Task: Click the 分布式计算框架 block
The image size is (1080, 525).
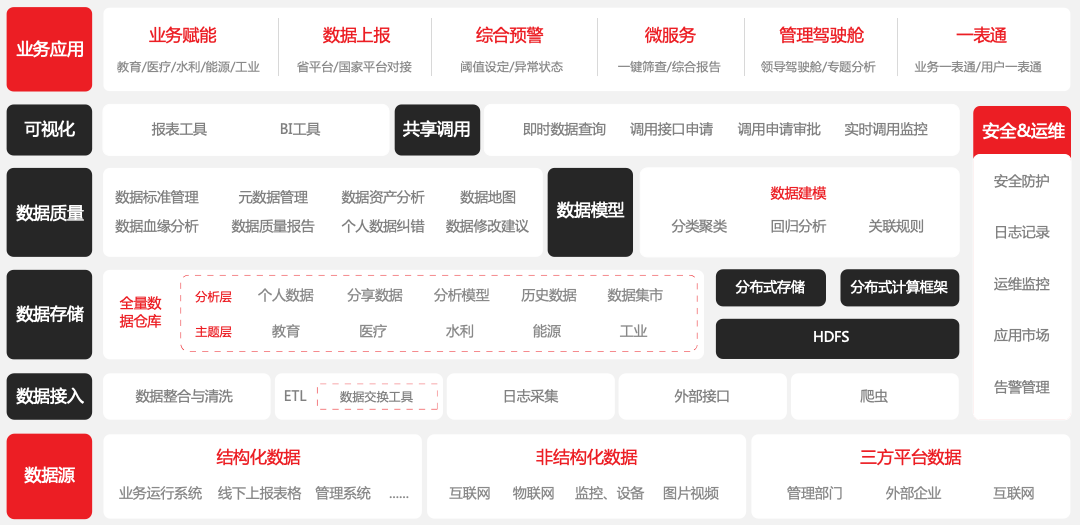Action: coord(899,287)
